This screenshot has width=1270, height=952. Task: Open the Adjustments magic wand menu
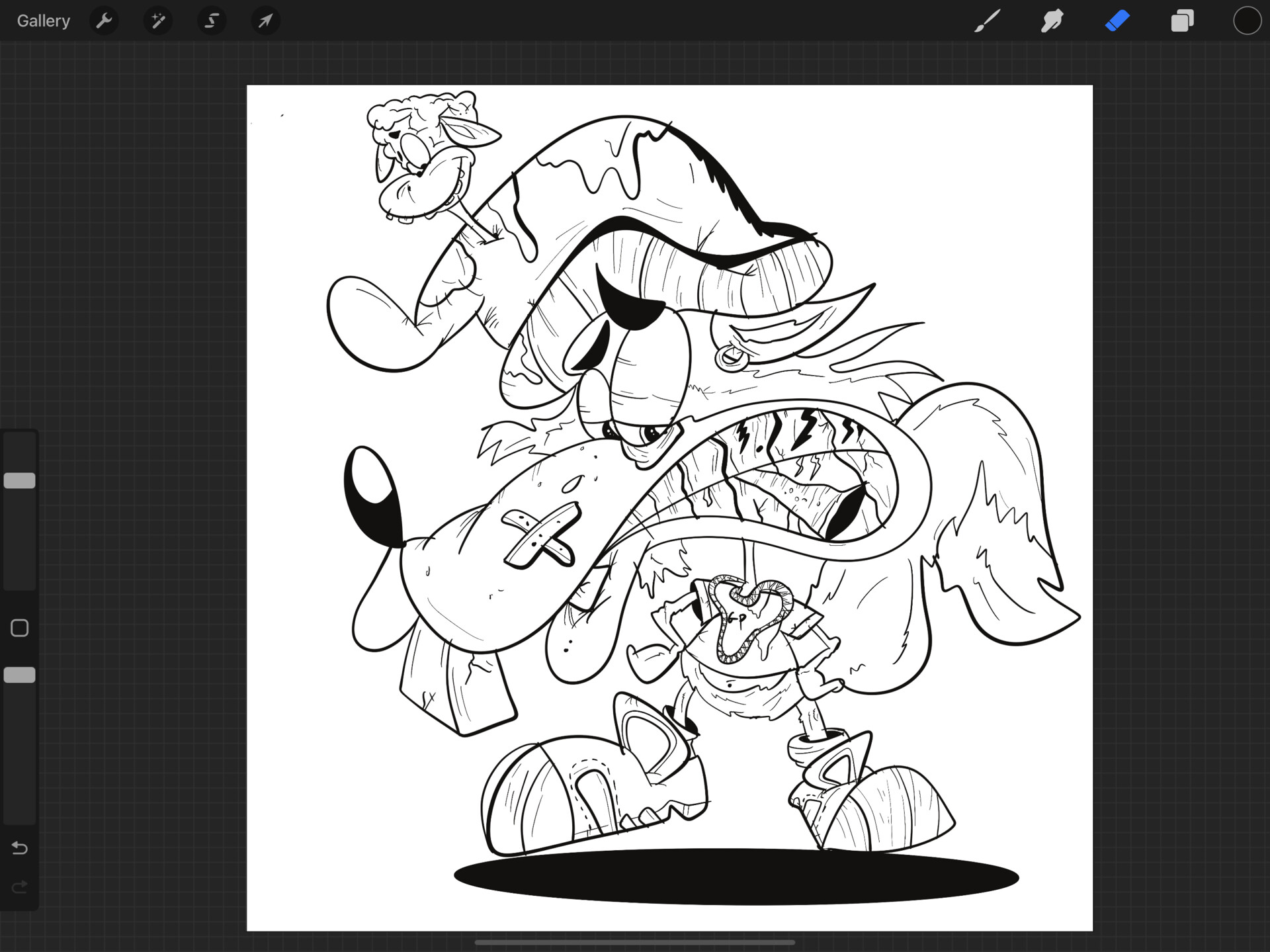point(158,21)
